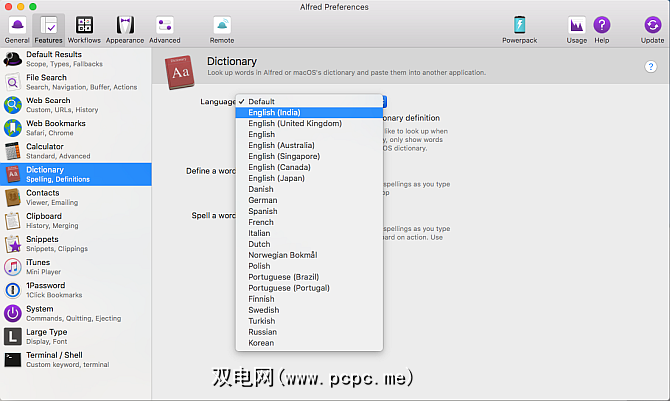This screenshot has height=401, width=670.
Task: Select the Features toolbar icon
Action: point(48,29)
